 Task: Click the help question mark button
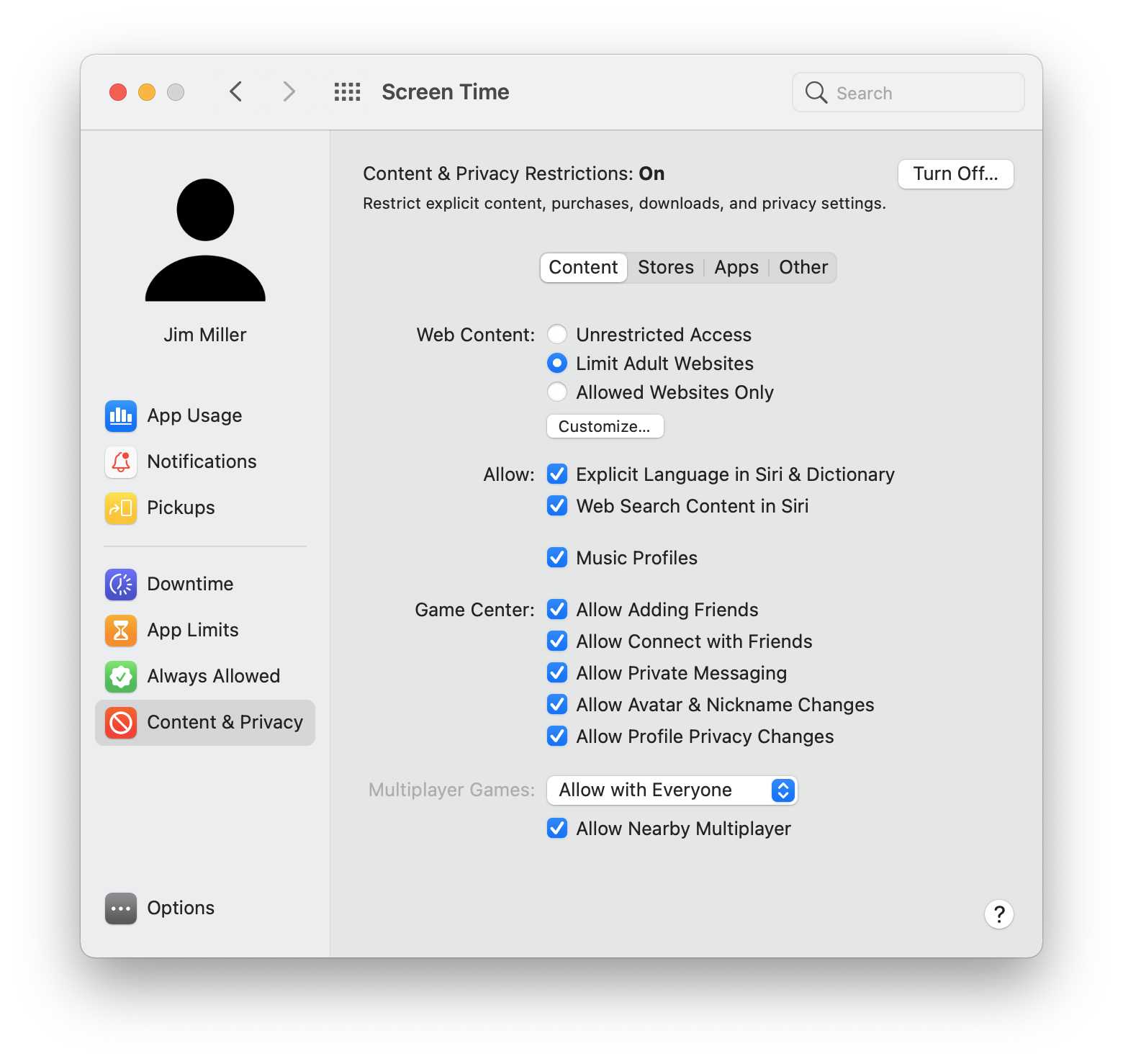998,914
